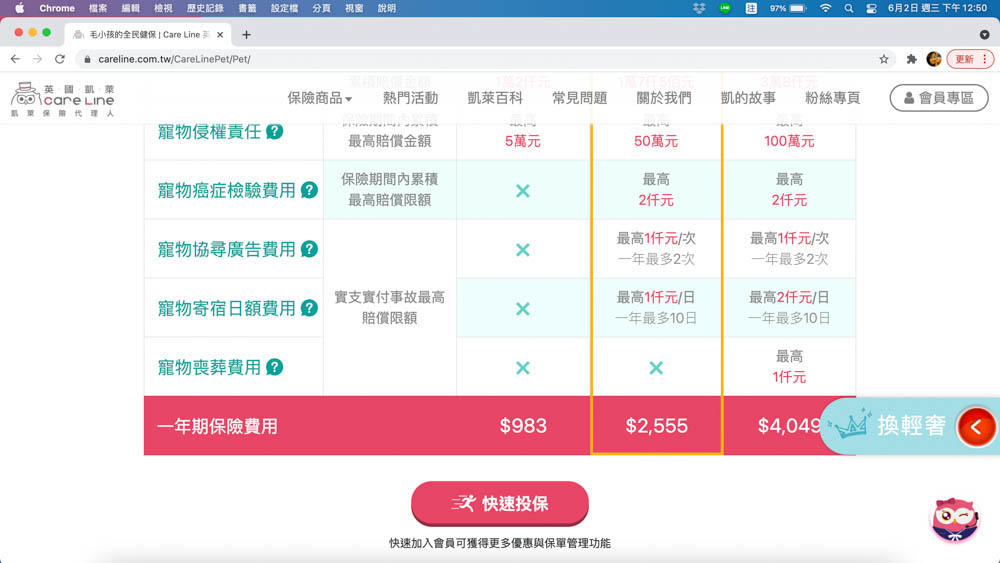
Task: Open the Apple menu
Action: [19, 8]
